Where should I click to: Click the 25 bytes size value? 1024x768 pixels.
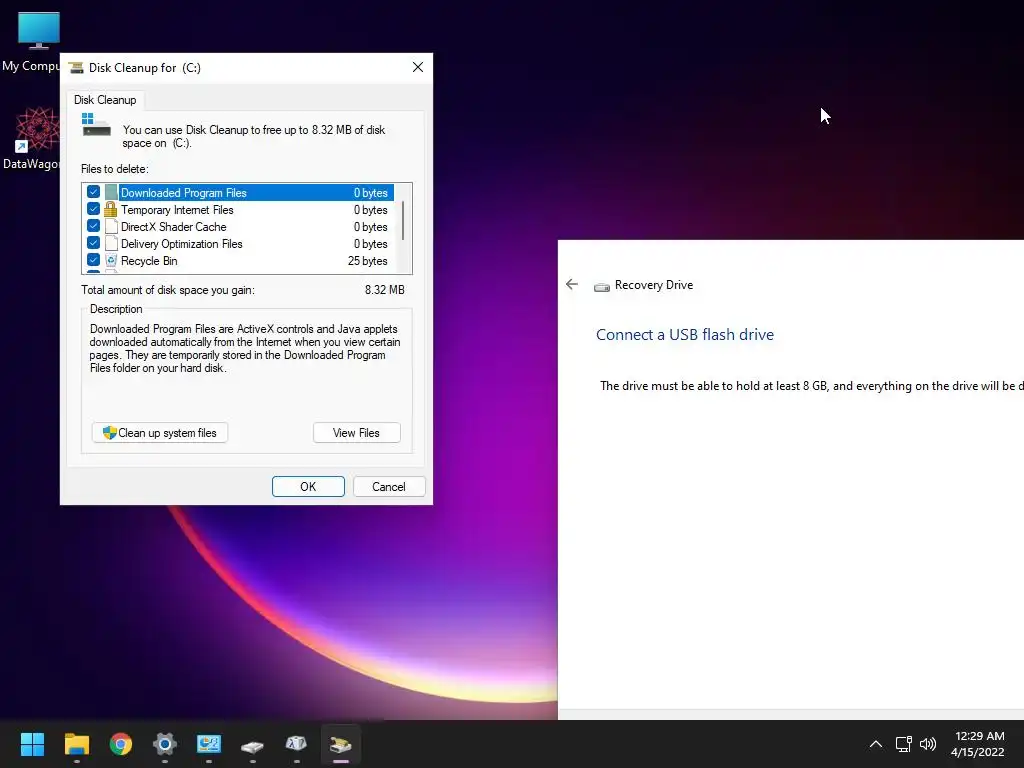coord(368,261)
